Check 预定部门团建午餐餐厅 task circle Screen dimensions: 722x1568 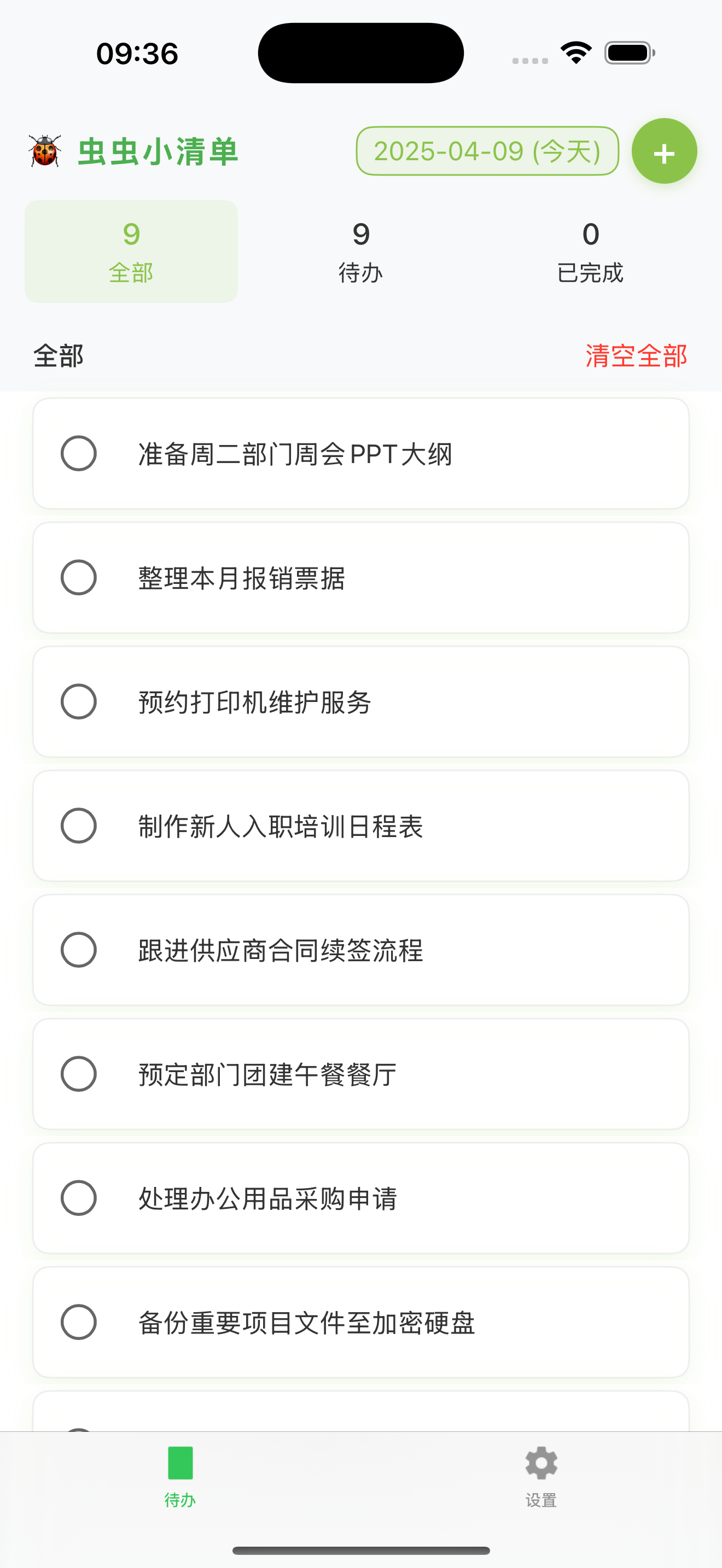[x=79, y=1074]
